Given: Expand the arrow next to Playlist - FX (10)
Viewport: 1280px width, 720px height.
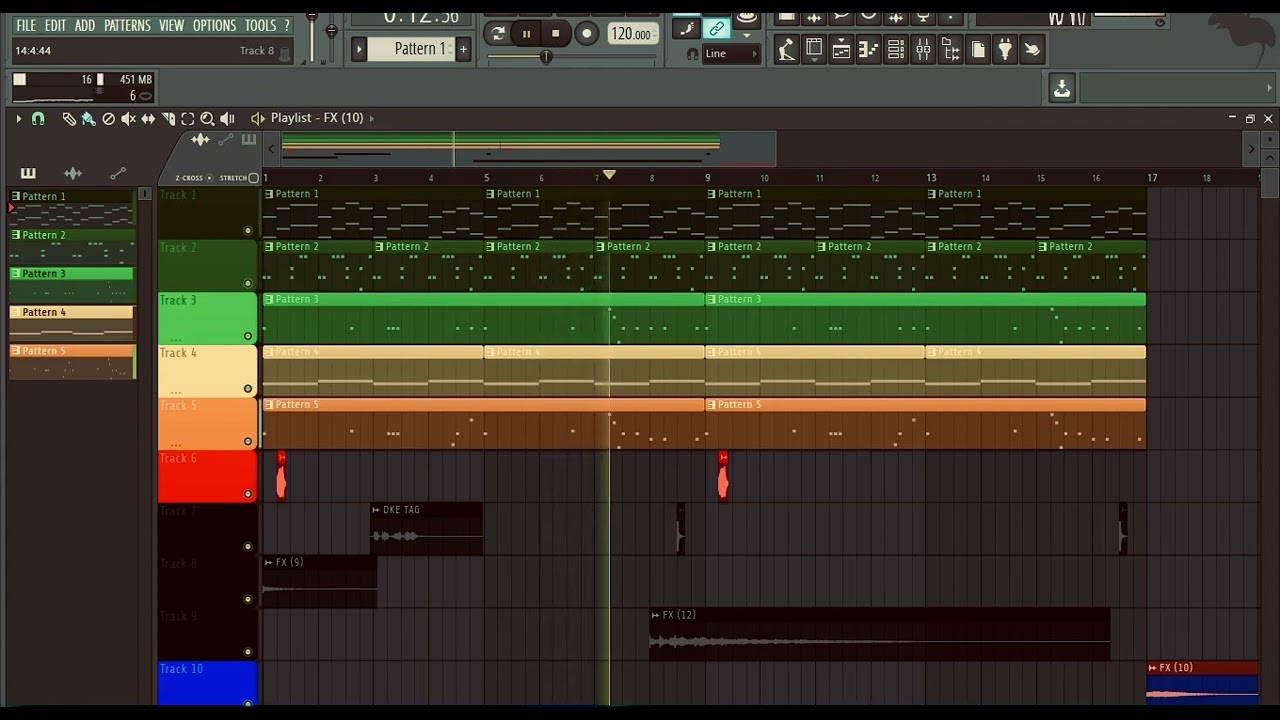Looking at the screenshot, I should [x=372, y=118].
